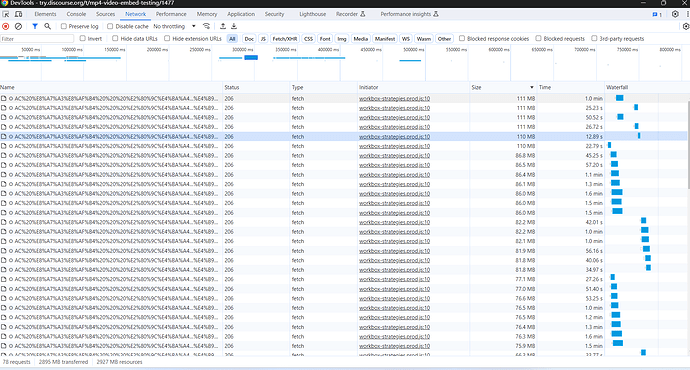This screenshot has height=370, width=690.
Task: Check Hide data URLs
Action: [115, 38]
